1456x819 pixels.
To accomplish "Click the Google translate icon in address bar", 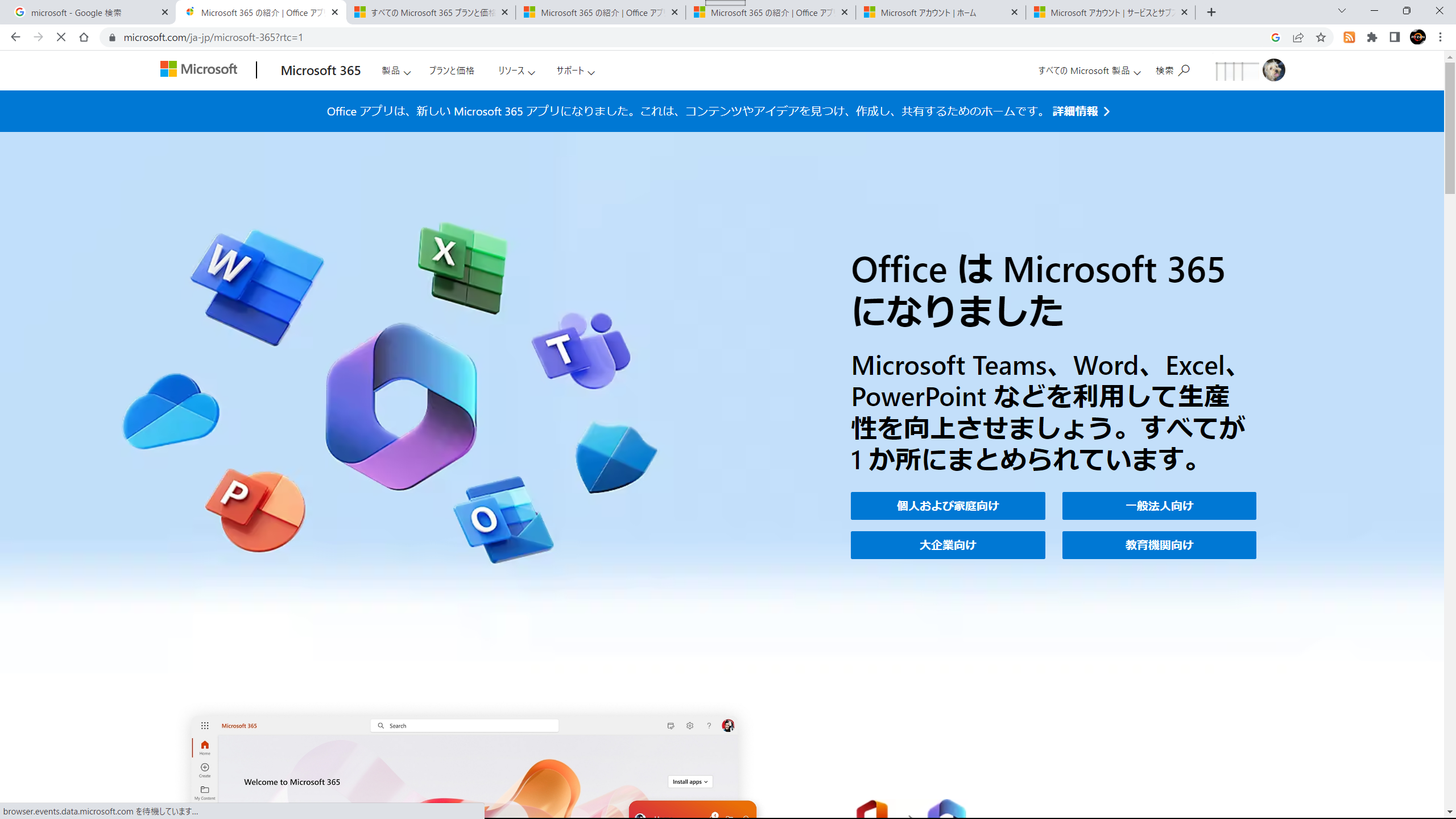I will 1275,37.
